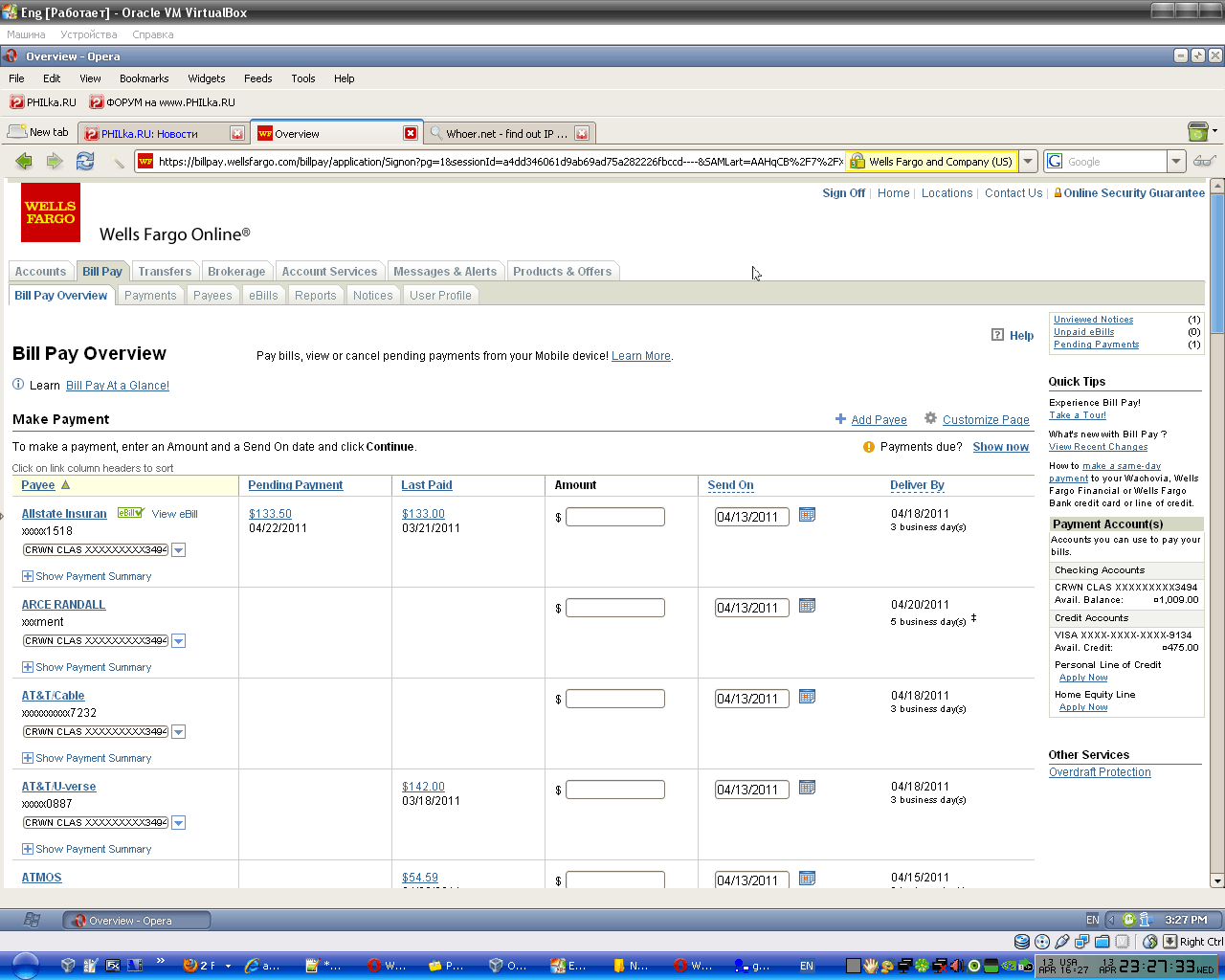Click the $133.50 pending payment amount
The height and width of the screenshot is (980, 1225).
[270, 514]
